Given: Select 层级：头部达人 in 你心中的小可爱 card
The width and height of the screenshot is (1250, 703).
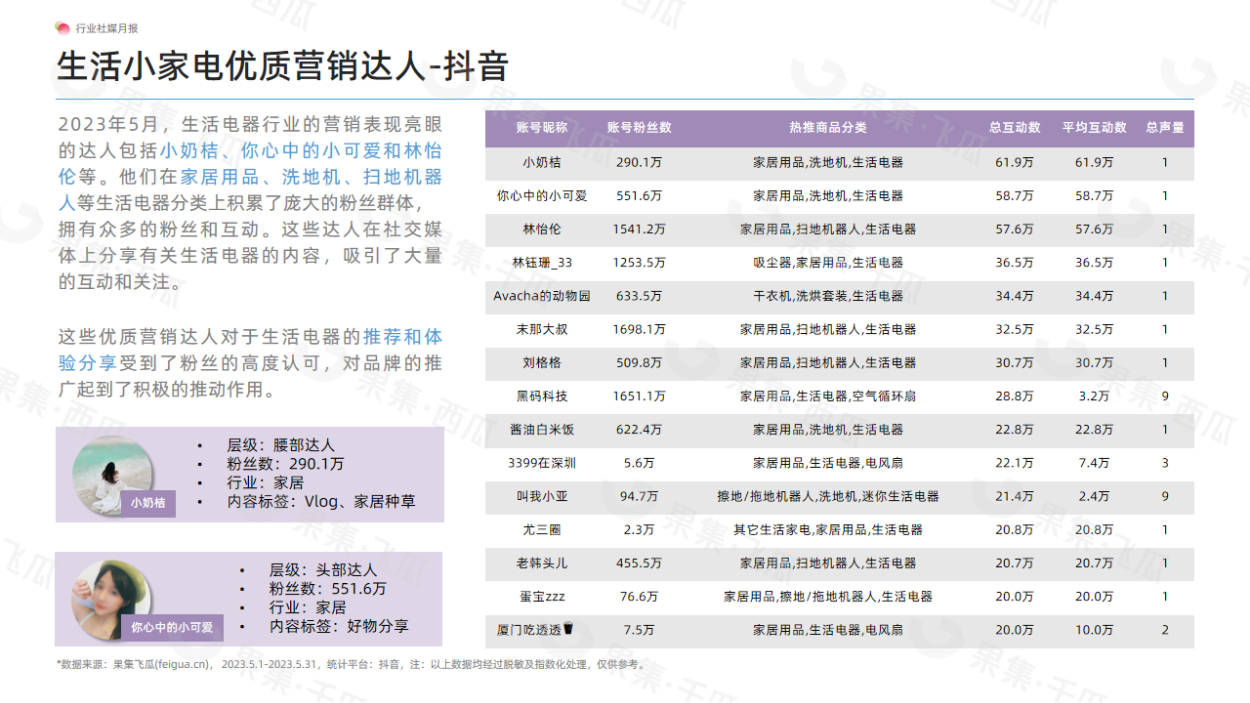Looking at the screenshot, I should [x=324, y=570].
